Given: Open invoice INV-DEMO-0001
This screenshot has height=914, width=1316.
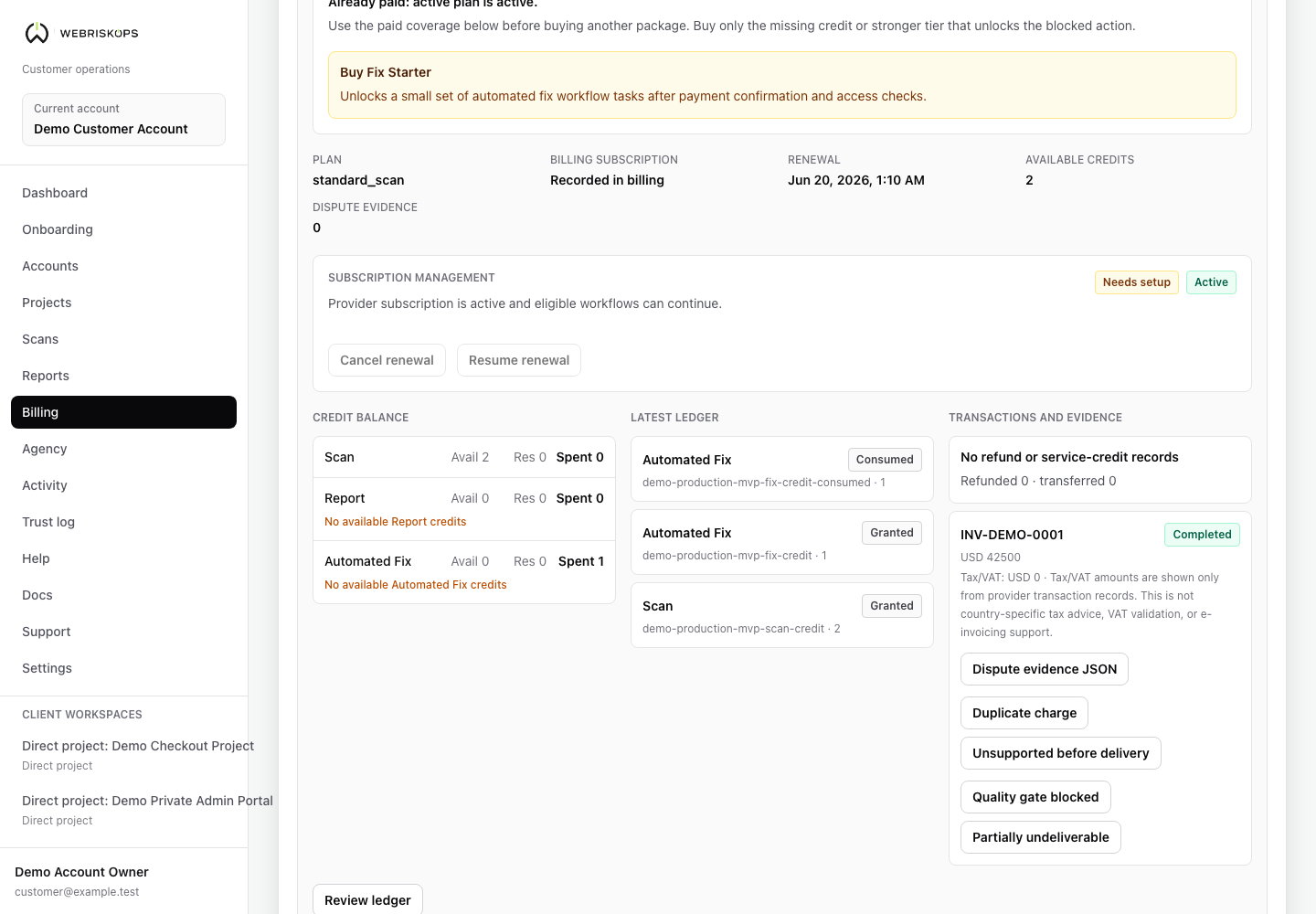Looking at the screenshot, I should tap(1012, 535).
